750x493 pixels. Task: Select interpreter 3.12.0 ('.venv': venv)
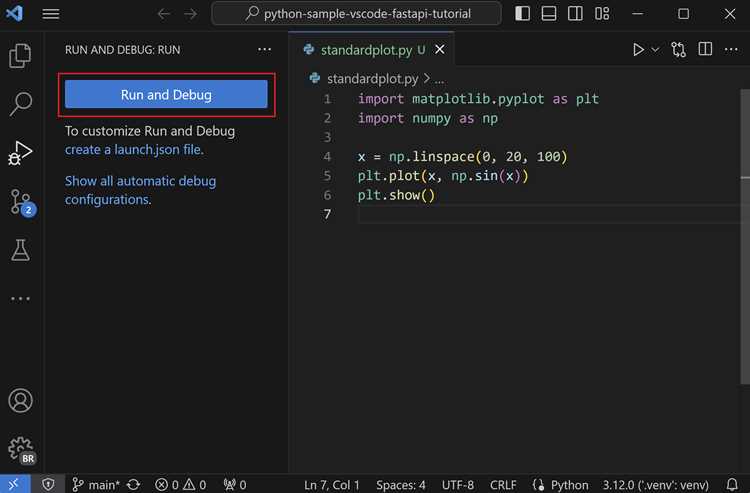click(x=655, y=484)
